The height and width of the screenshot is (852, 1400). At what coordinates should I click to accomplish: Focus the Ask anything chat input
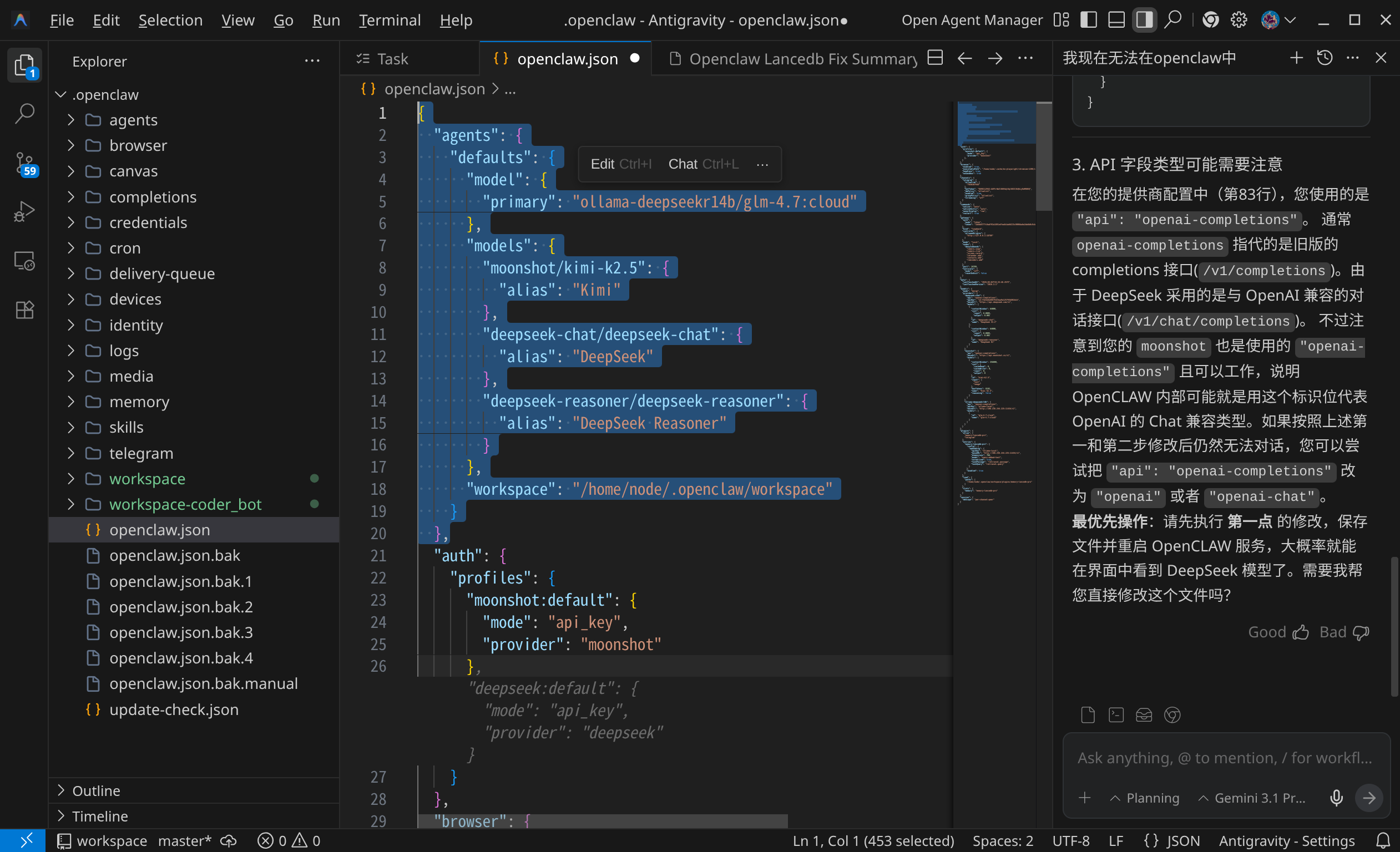(1225, 758)
